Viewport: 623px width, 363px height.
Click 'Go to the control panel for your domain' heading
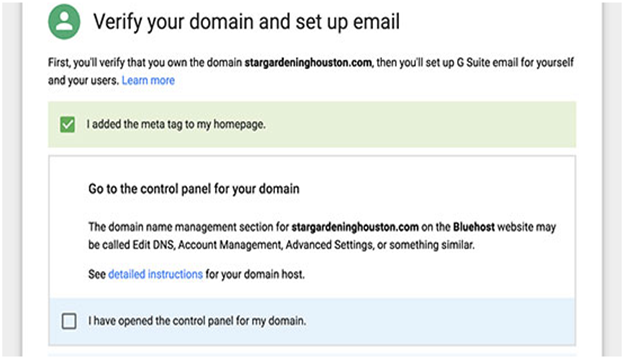(x=194, y=189)
